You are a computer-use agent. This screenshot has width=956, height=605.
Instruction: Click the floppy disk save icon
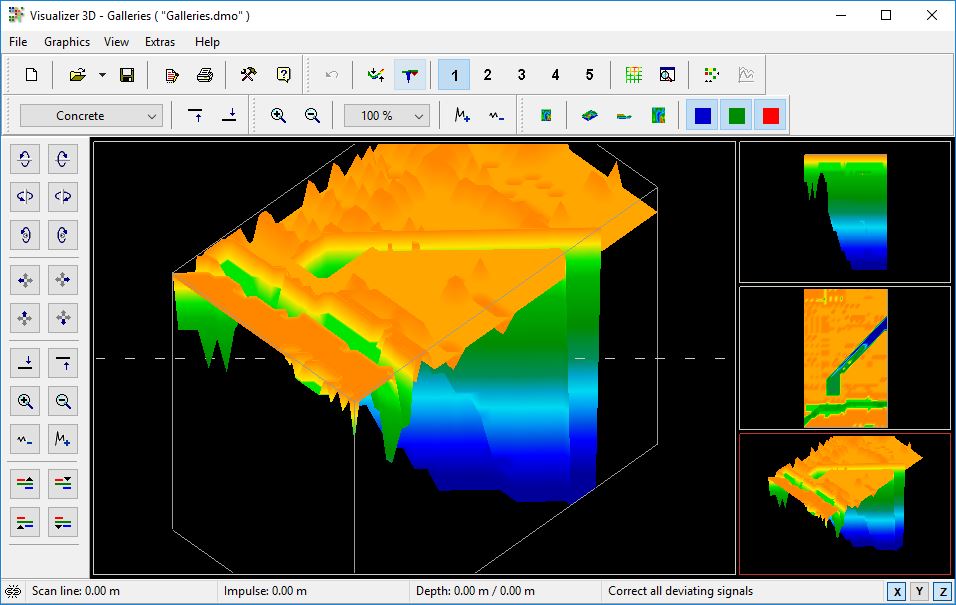(127, 75)
